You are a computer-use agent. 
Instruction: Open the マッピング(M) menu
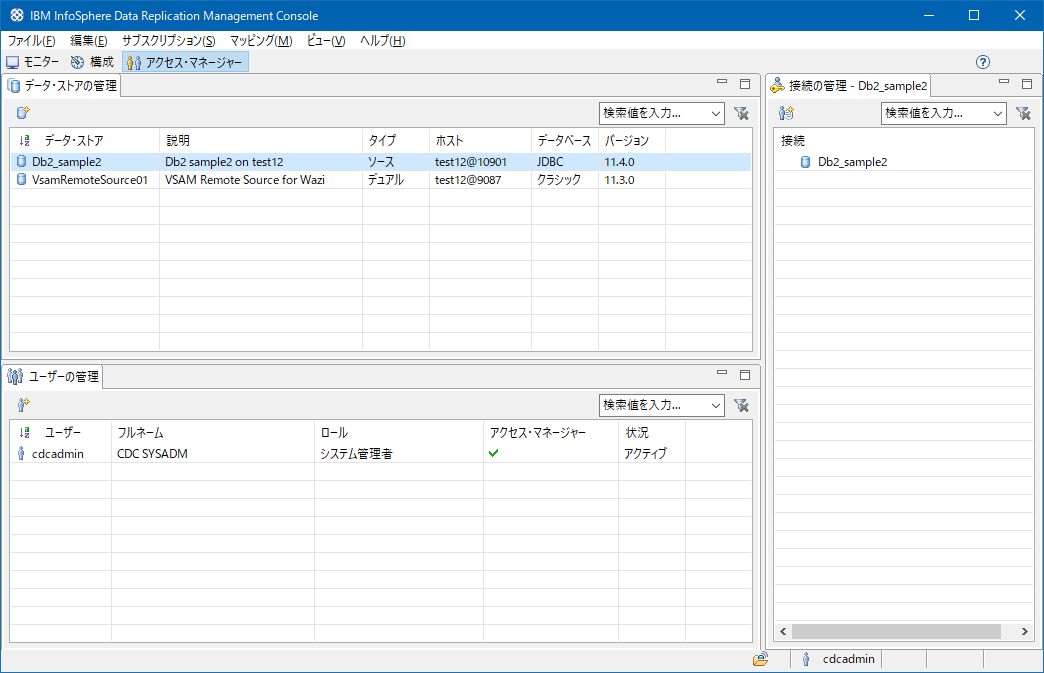(261, 41)
